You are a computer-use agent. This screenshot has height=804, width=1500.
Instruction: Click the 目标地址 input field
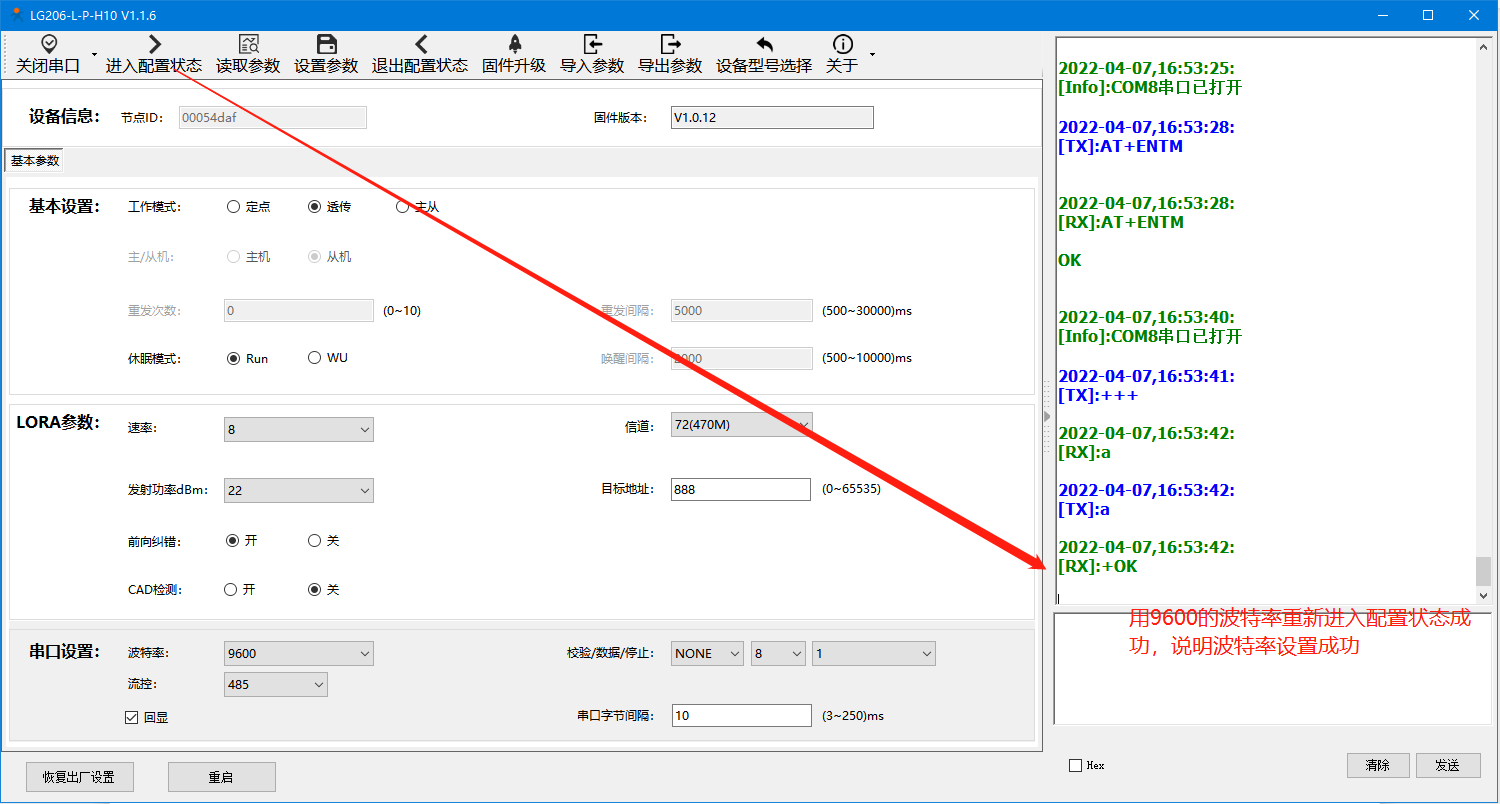tap(740, 490)
